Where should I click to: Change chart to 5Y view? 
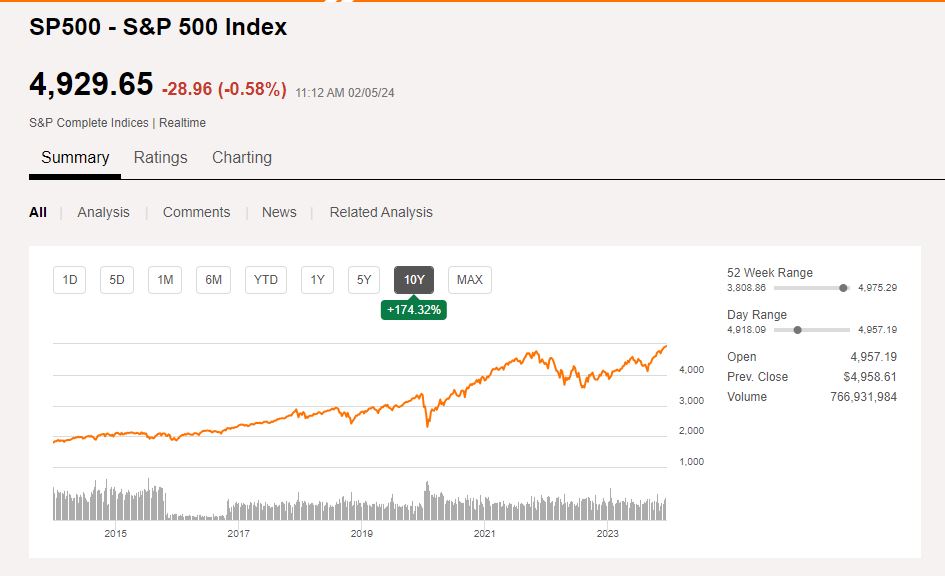click(365, 280)
